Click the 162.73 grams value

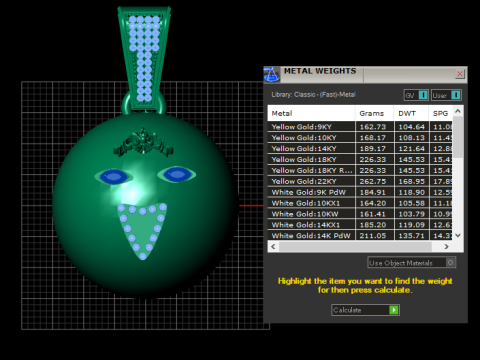tap(373, 127)
